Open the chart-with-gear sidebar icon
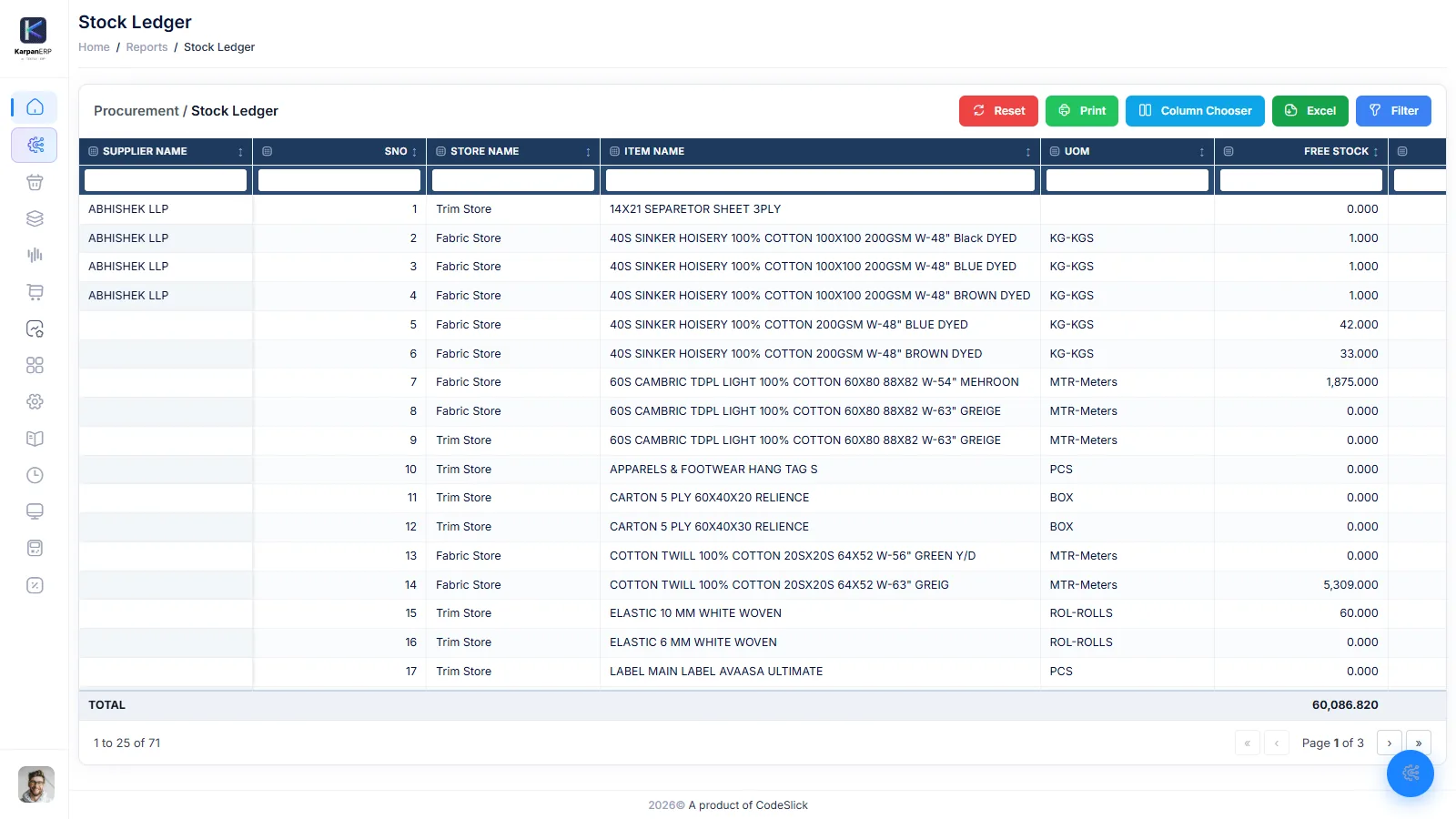 [x=35, y=329]
